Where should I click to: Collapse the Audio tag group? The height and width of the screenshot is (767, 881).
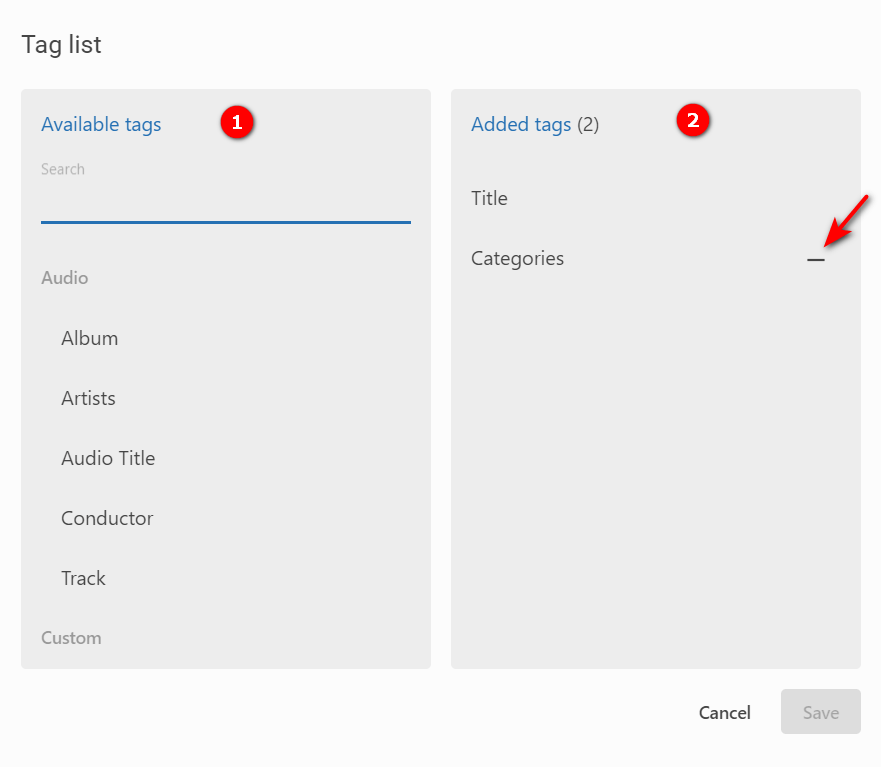(65, 278)
